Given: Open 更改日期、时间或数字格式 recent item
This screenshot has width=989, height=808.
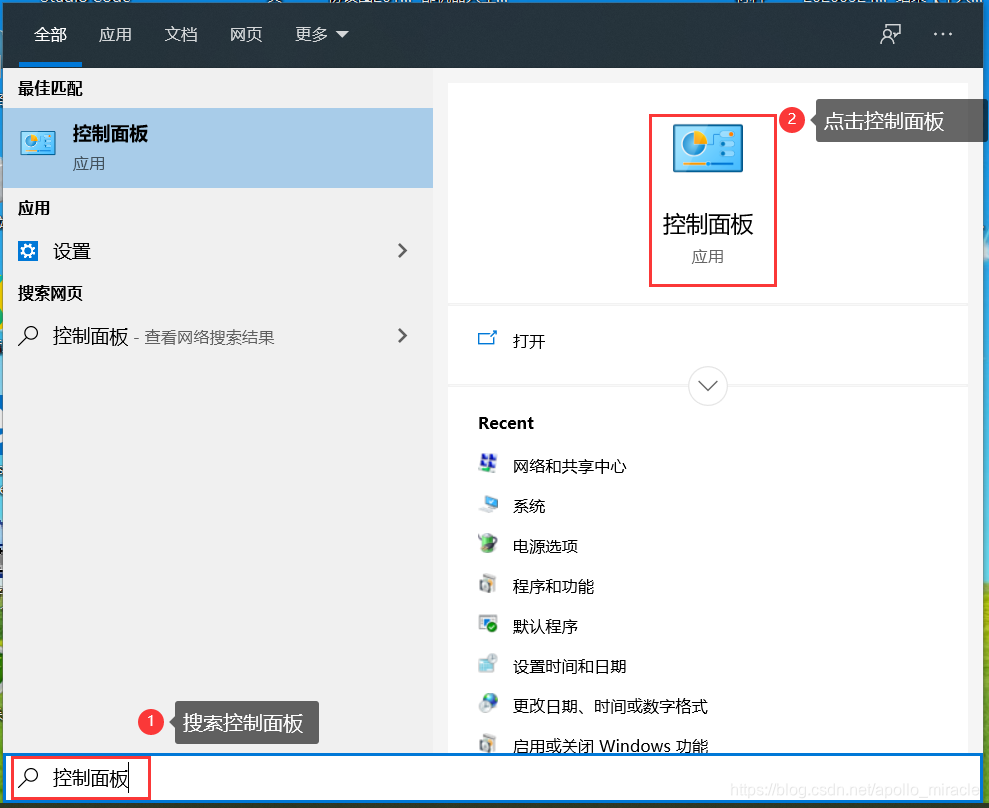Looking at the screenshot, I should pyautogui.click(x=610, y=706).
